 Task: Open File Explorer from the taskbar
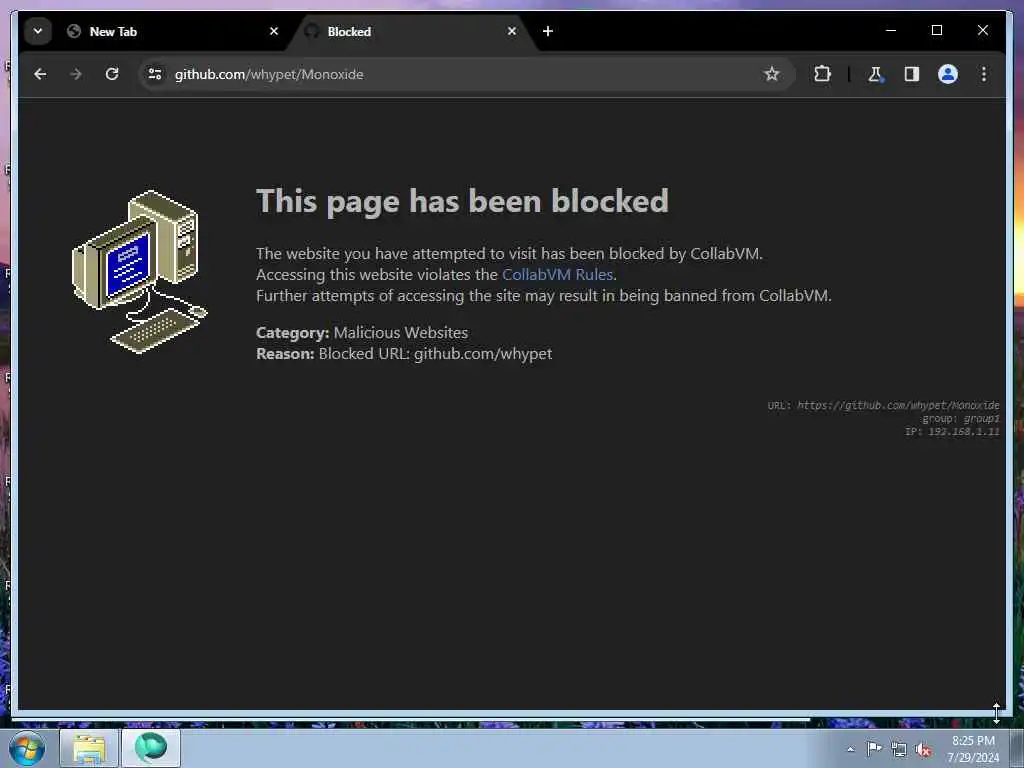pos(89,748)
